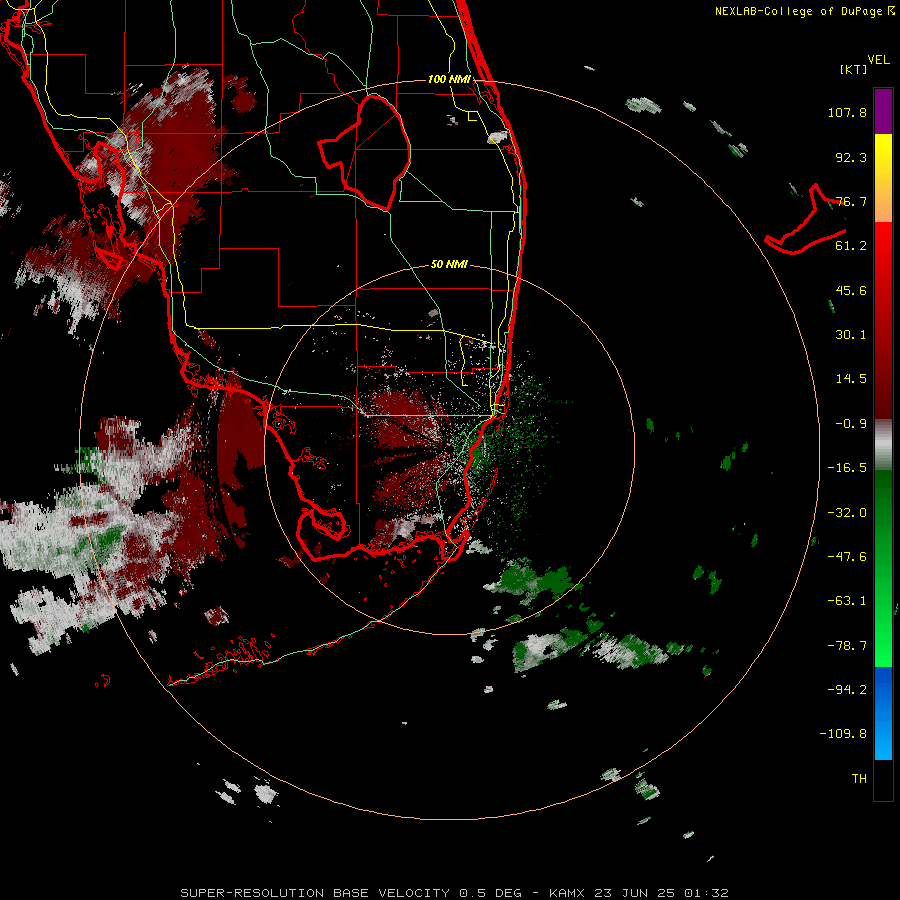This screenshot has width=900, height=900.
Task: Click the 92.3 legend value
Action: coord(851,157)
